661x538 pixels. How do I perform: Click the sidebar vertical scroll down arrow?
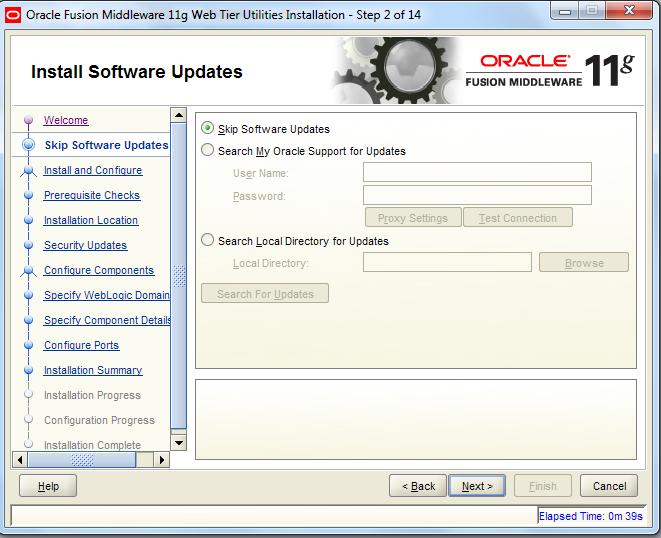click(179, 443)
